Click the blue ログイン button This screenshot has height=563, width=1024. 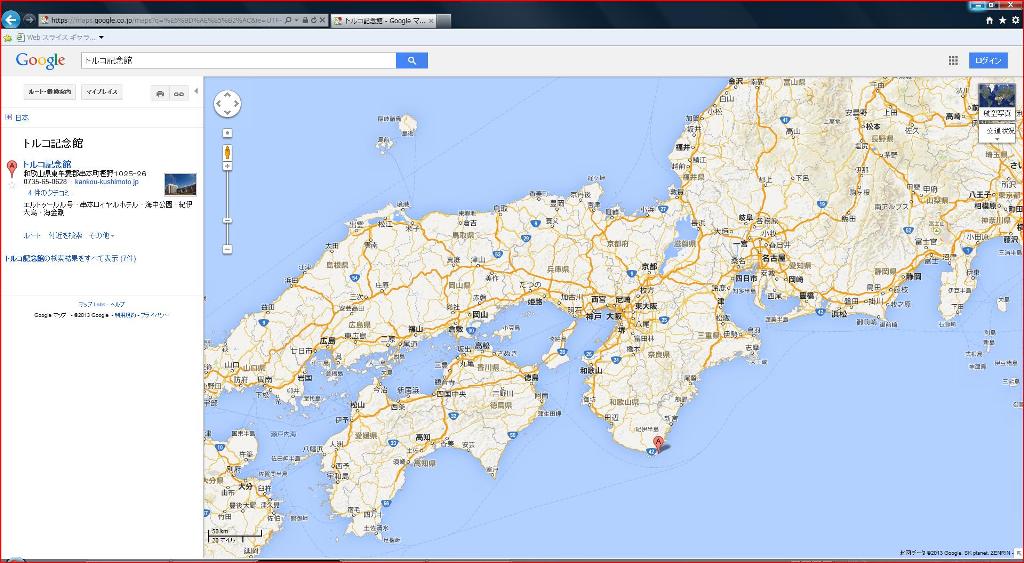click(988, 60)
